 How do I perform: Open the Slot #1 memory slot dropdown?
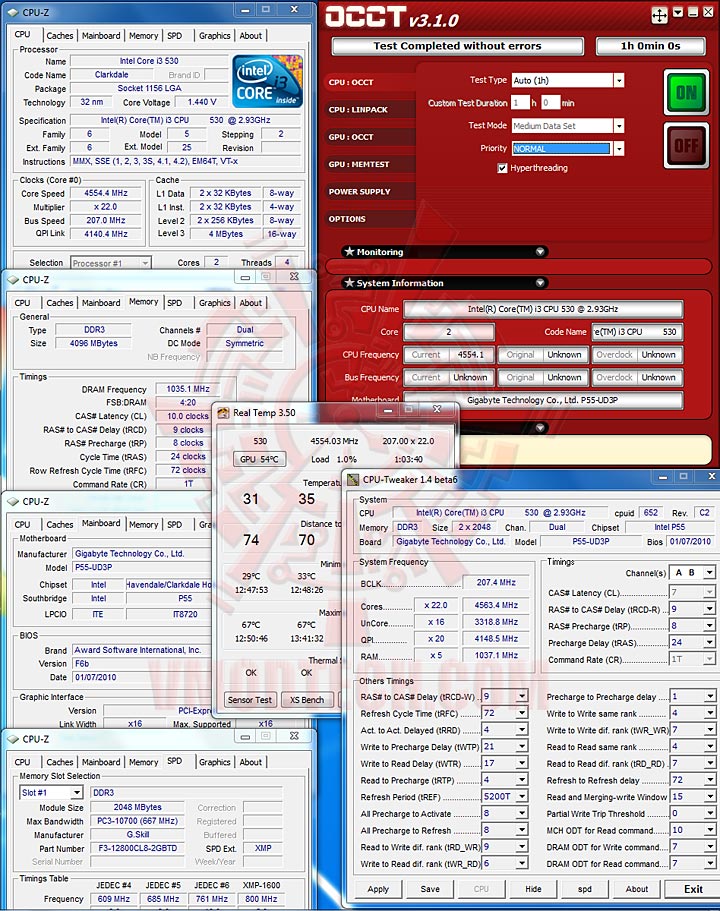[x=77, y=792]
